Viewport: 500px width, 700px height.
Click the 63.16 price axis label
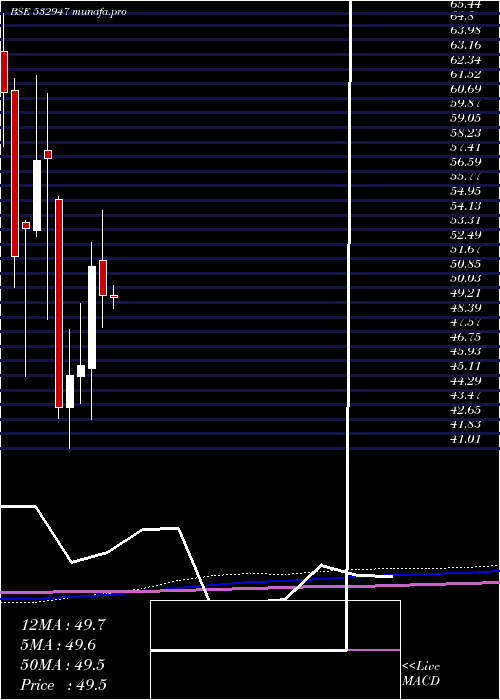(466, 45)
